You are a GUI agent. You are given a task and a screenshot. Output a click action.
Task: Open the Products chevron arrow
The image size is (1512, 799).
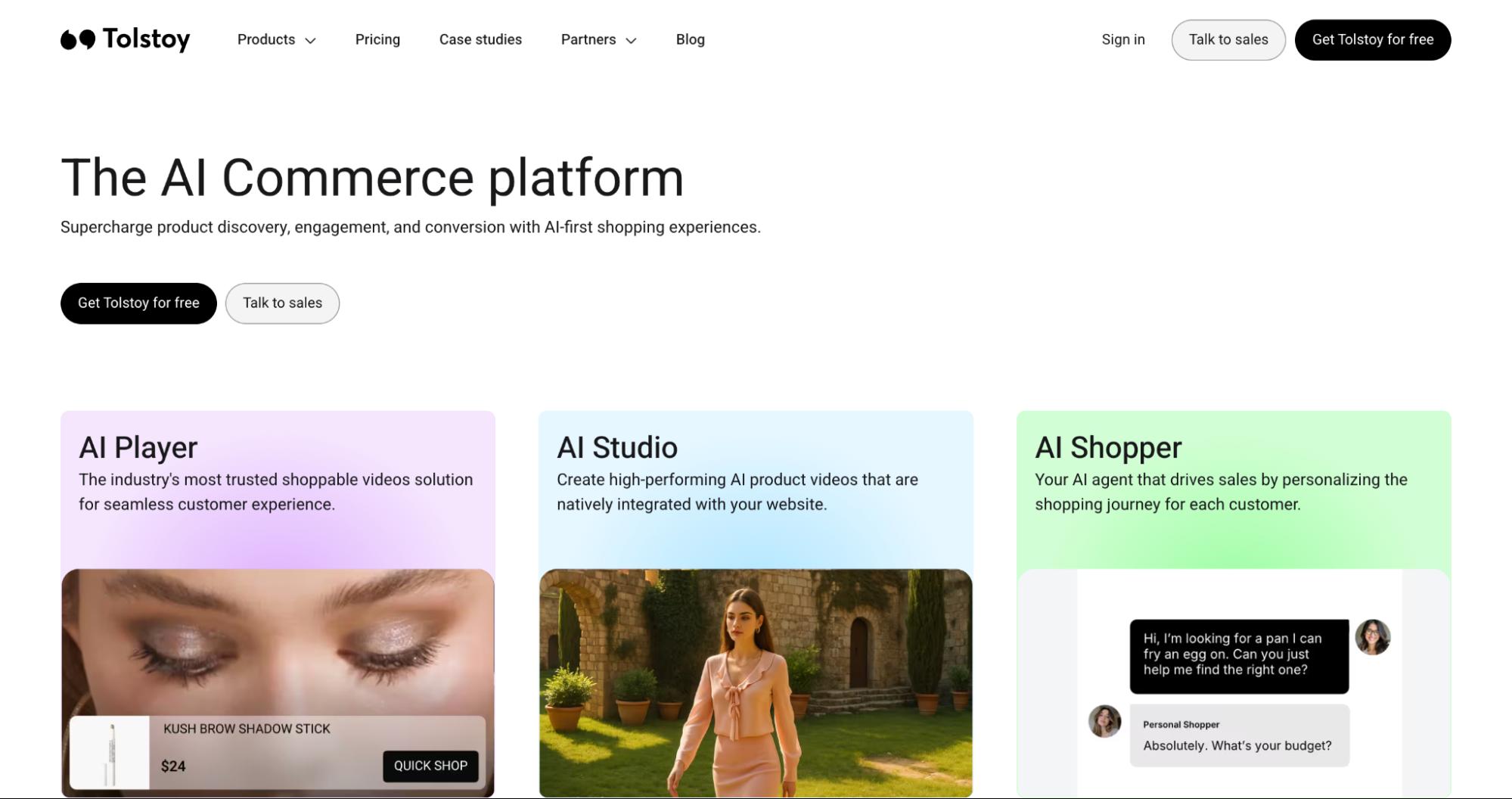click(310, 41)
